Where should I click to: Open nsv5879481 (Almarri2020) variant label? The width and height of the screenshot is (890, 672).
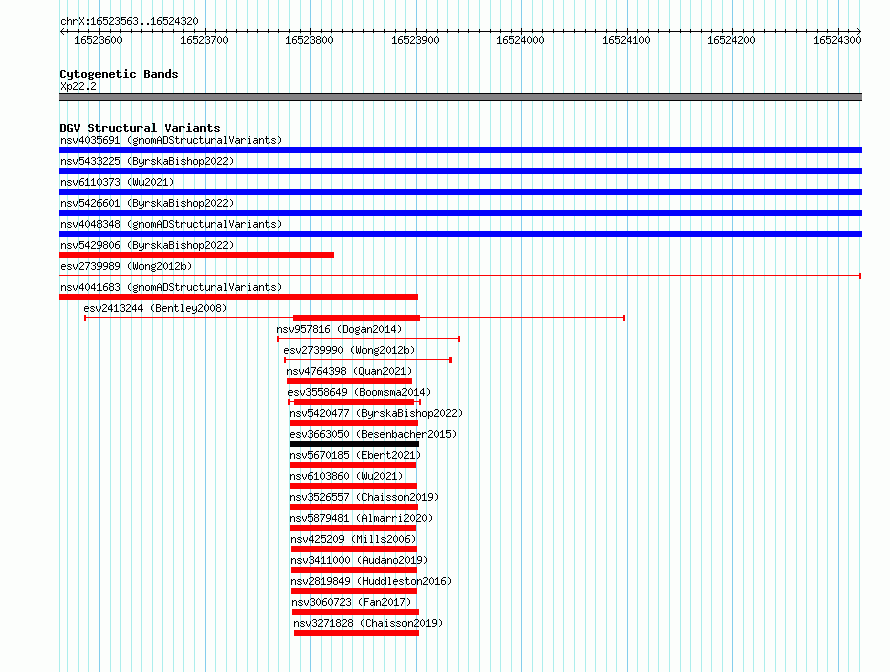(361, 518)
